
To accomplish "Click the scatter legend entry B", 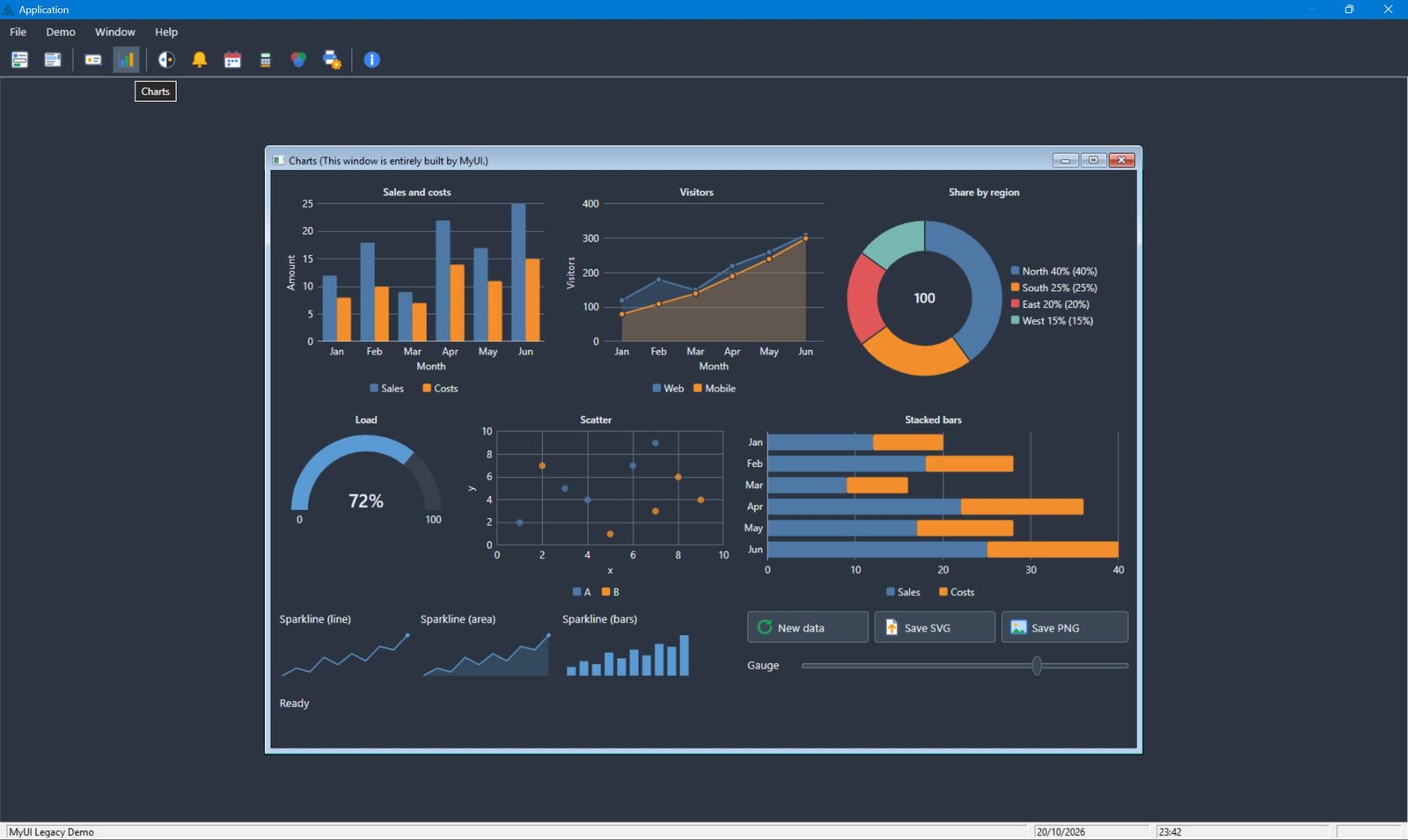I will pyautogui.click(x=611, y=592).
